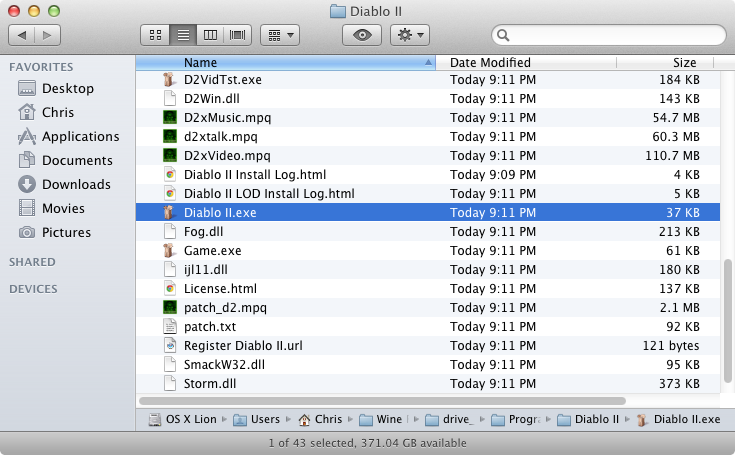
Task: Open Downloads in the sidebar
Action: [65, 184]
